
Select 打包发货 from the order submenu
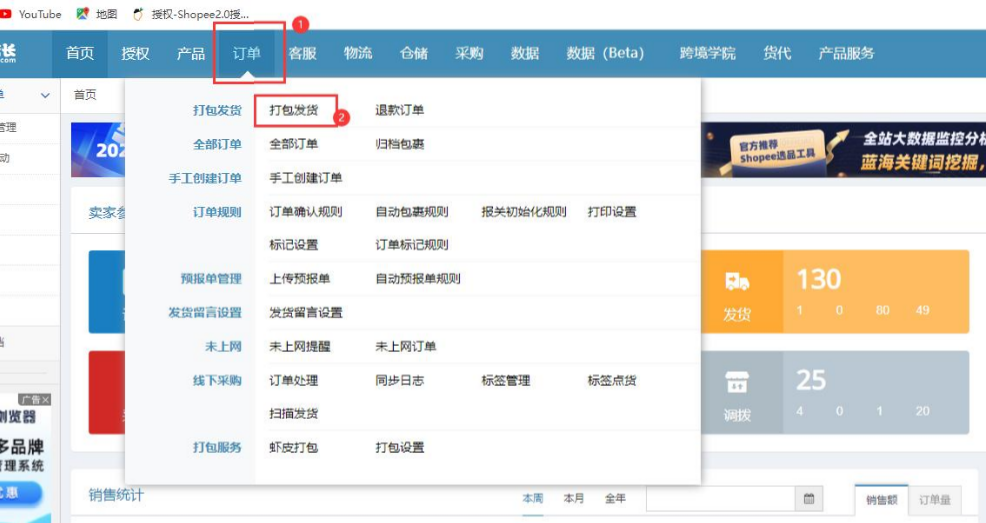point(294,110)
